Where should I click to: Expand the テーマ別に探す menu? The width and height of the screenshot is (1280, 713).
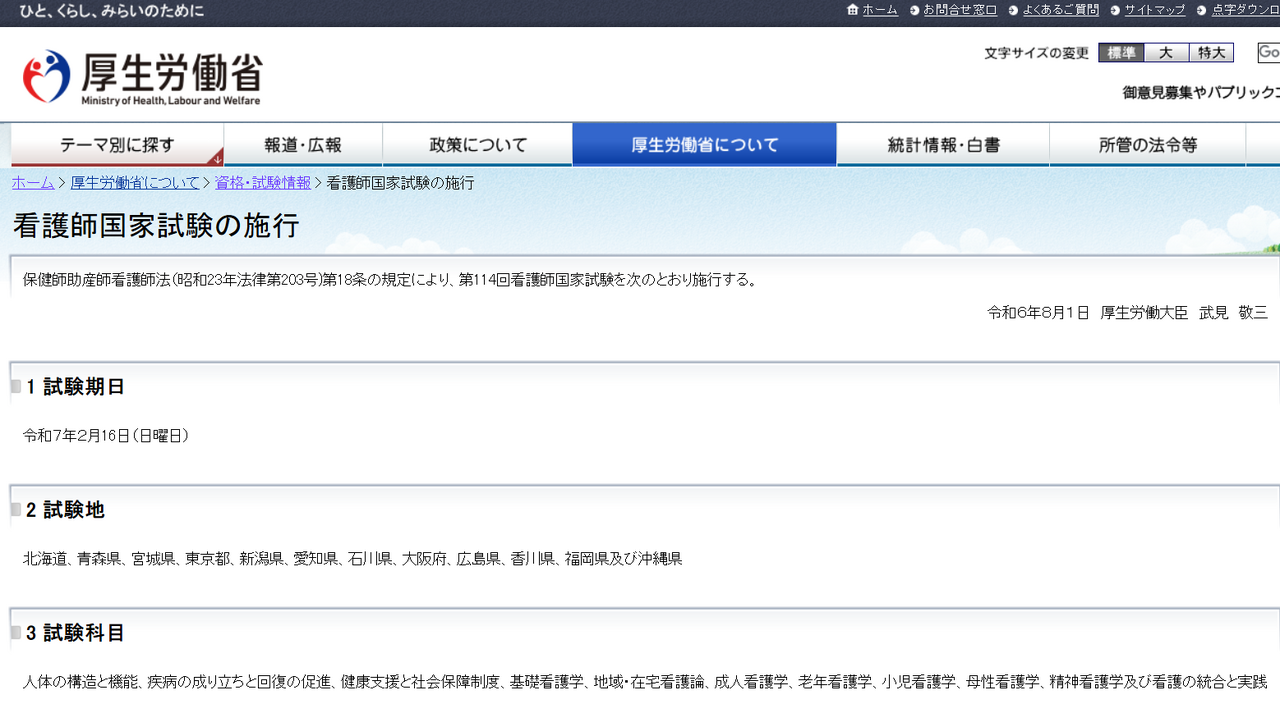pyautogui.click(x=117, y=145)
